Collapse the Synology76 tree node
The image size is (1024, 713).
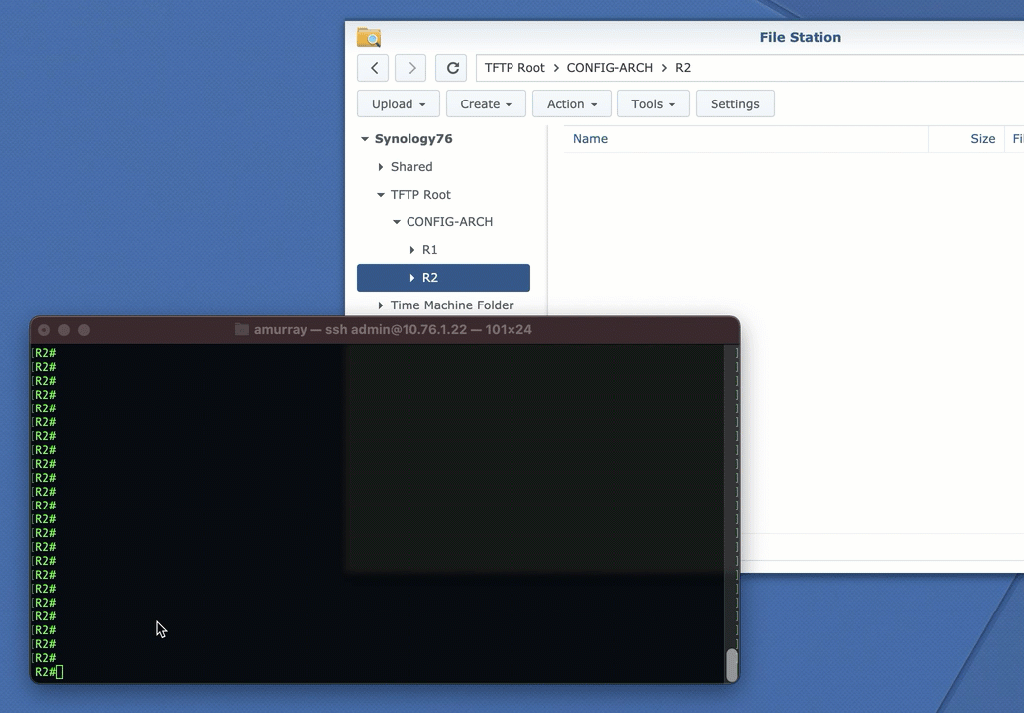click(365, 140)
